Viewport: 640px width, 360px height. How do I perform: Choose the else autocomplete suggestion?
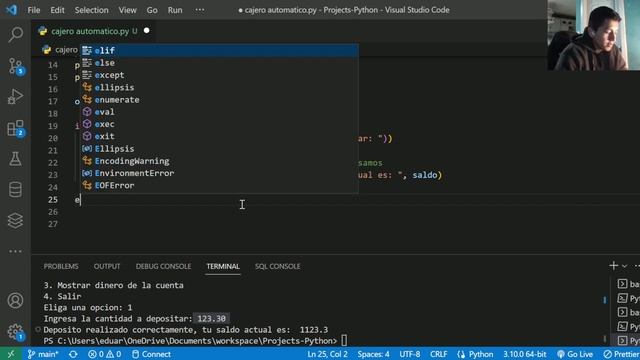(219, 63)
